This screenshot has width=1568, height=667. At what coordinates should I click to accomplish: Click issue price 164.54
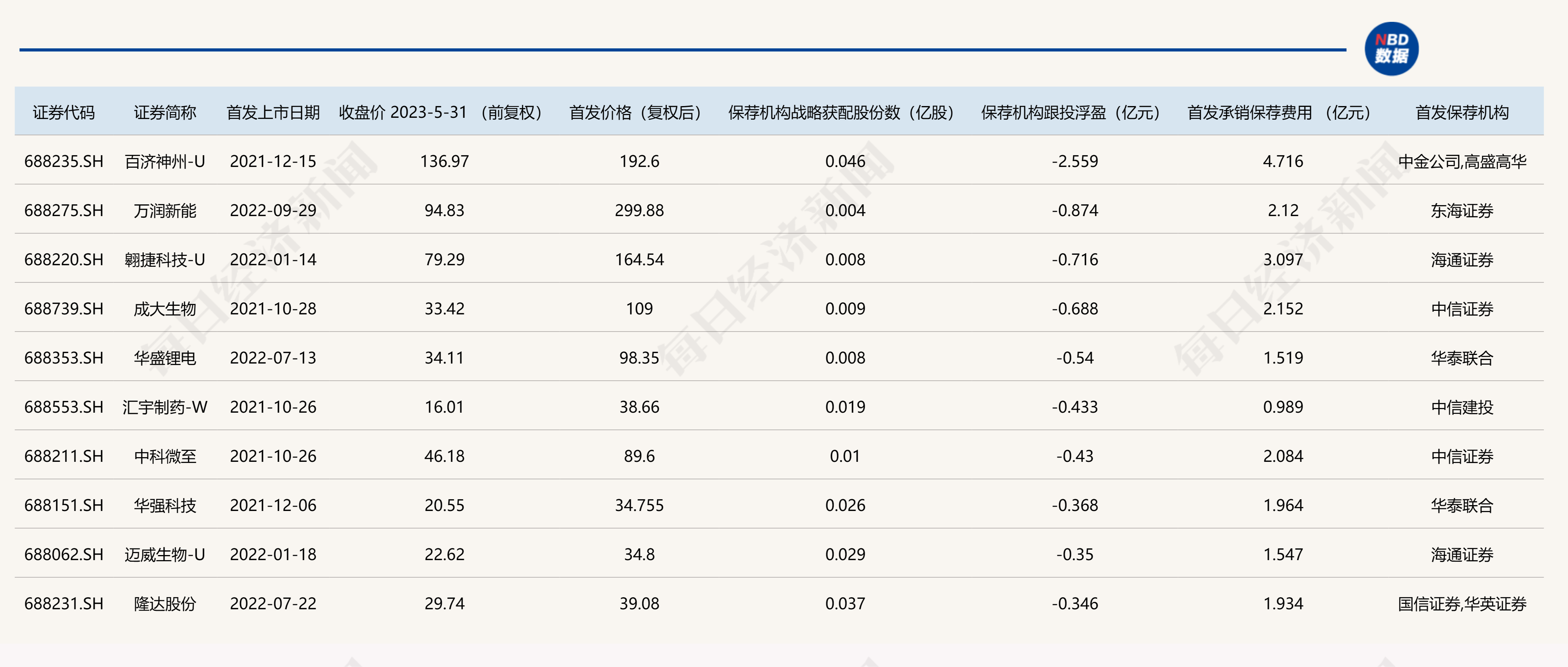coord(639,260)
